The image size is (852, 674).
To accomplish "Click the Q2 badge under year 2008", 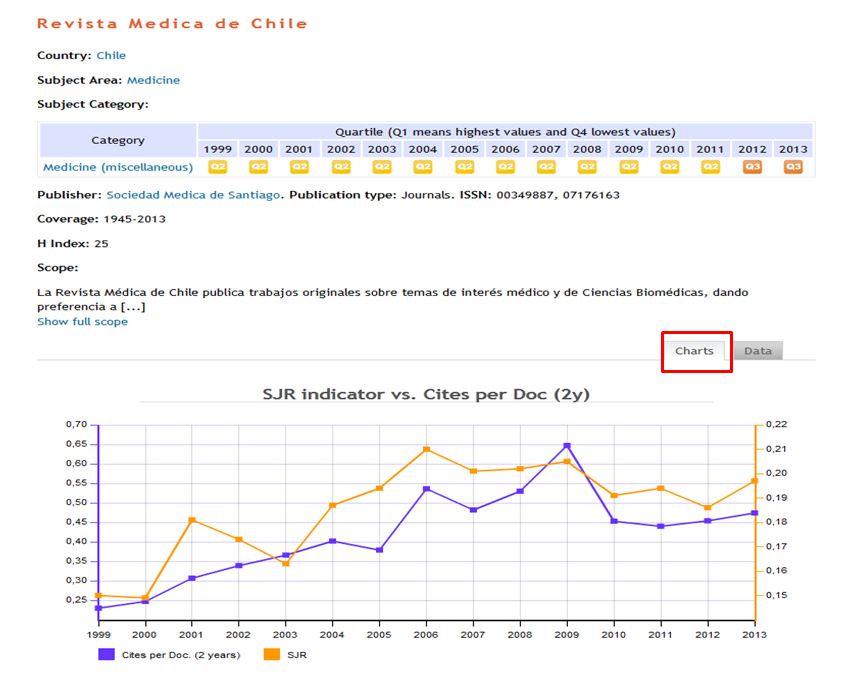I will coord(587,167).
